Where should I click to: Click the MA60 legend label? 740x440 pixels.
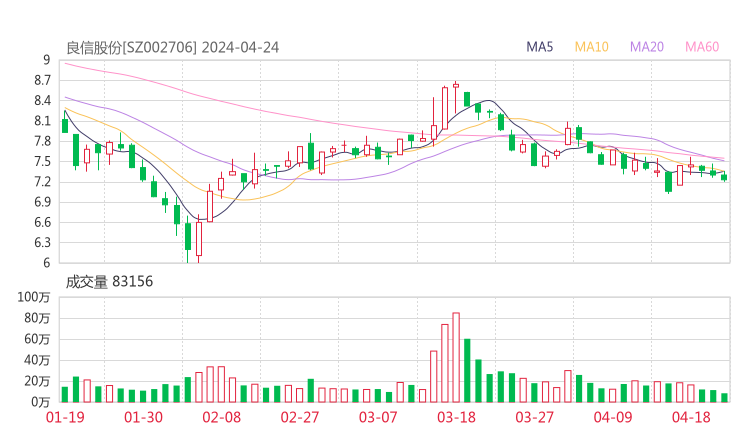(x=702, y=47)
